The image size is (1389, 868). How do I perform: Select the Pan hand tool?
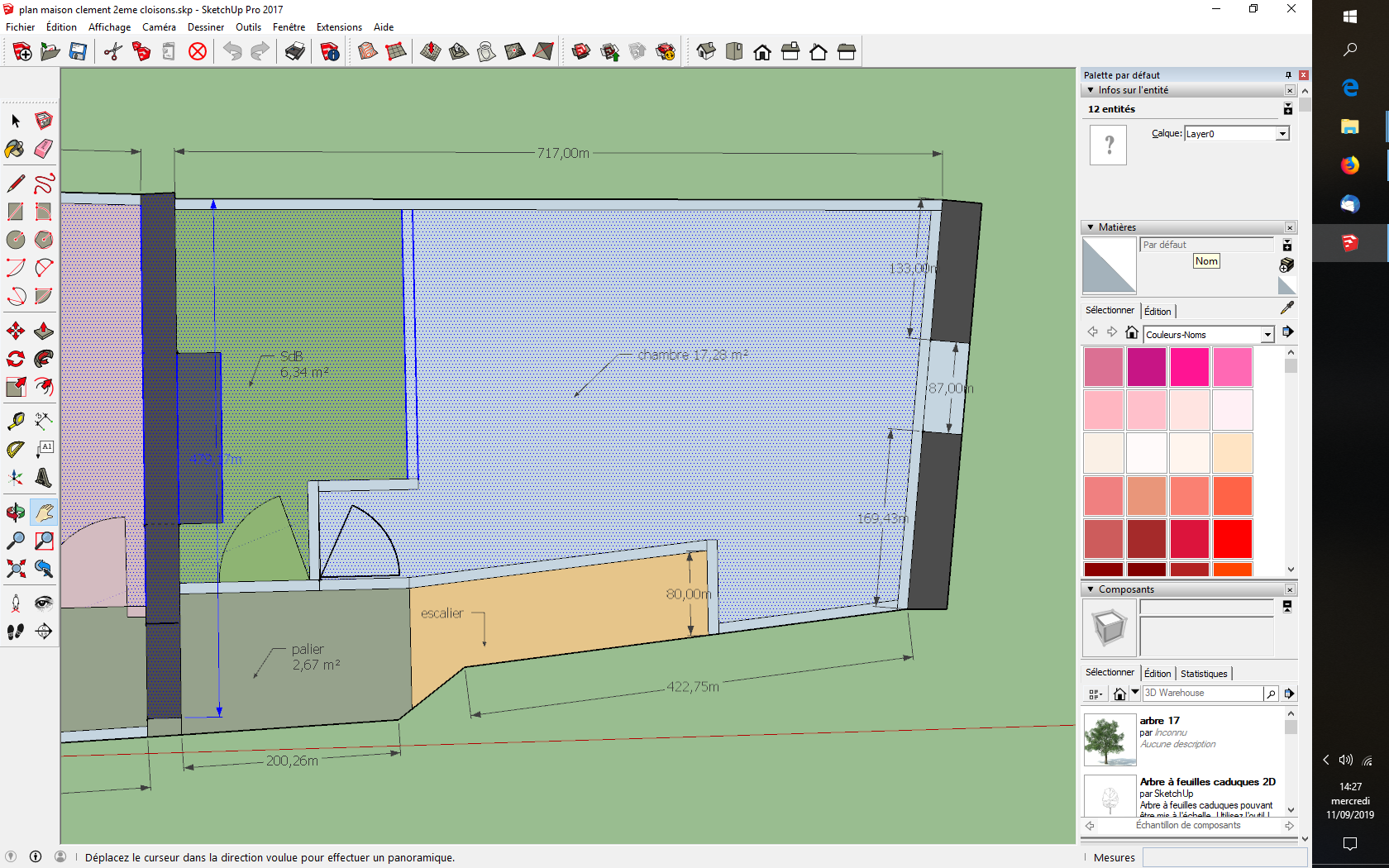coord(44,513)
